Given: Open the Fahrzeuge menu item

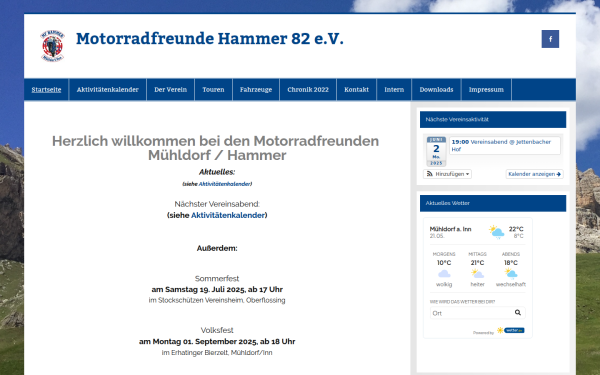Looking at the screenshot, I should tap(256, 90).
